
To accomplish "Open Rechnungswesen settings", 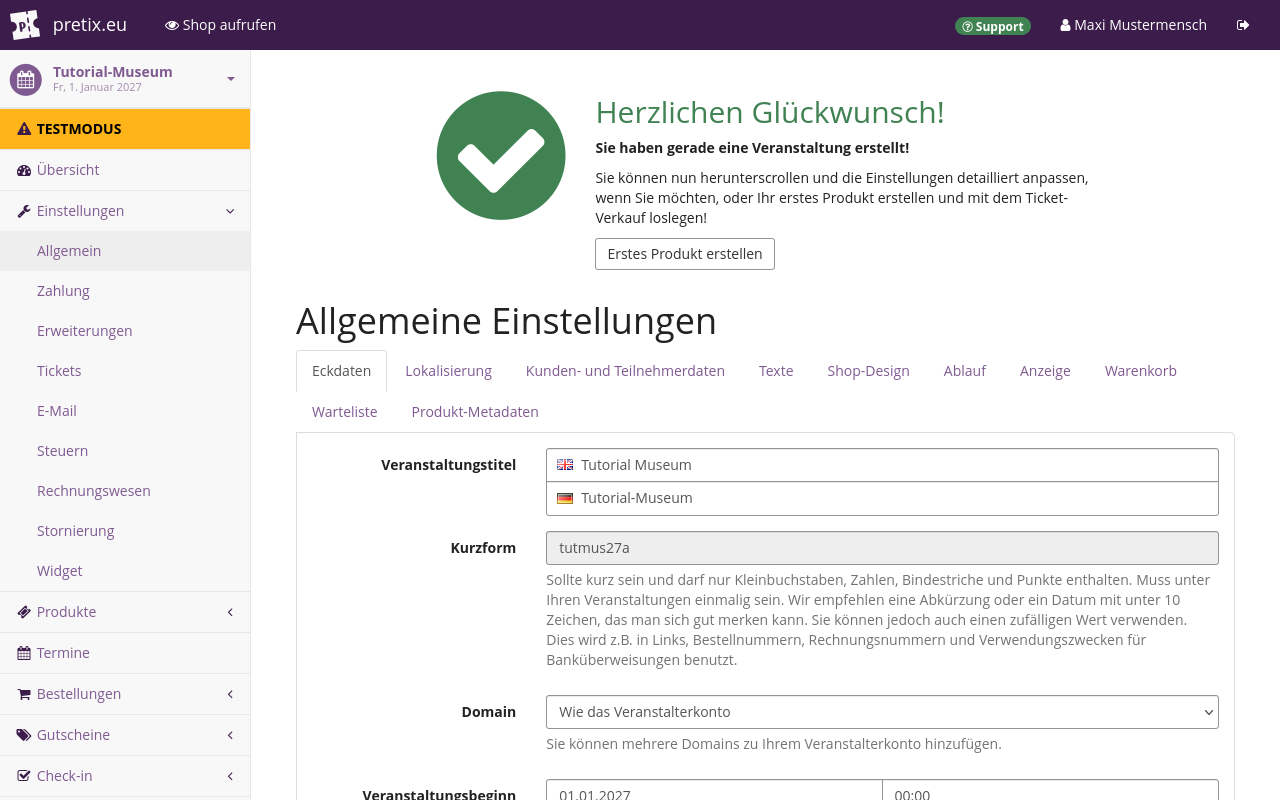I will coord(125,491).
